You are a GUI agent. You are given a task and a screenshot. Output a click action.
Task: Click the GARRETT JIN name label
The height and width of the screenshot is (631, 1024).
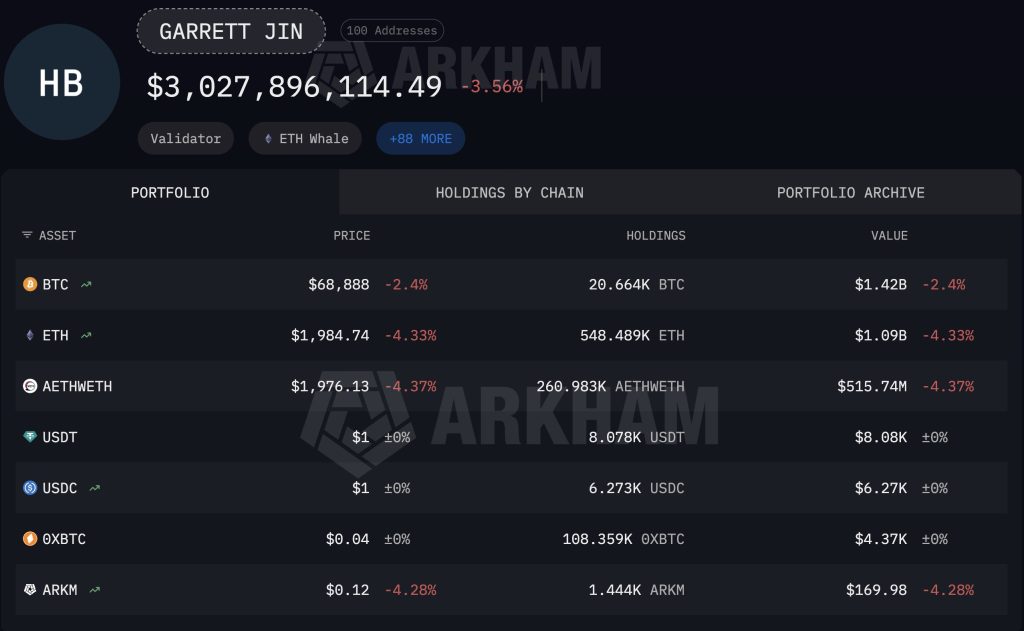[231, 31]
